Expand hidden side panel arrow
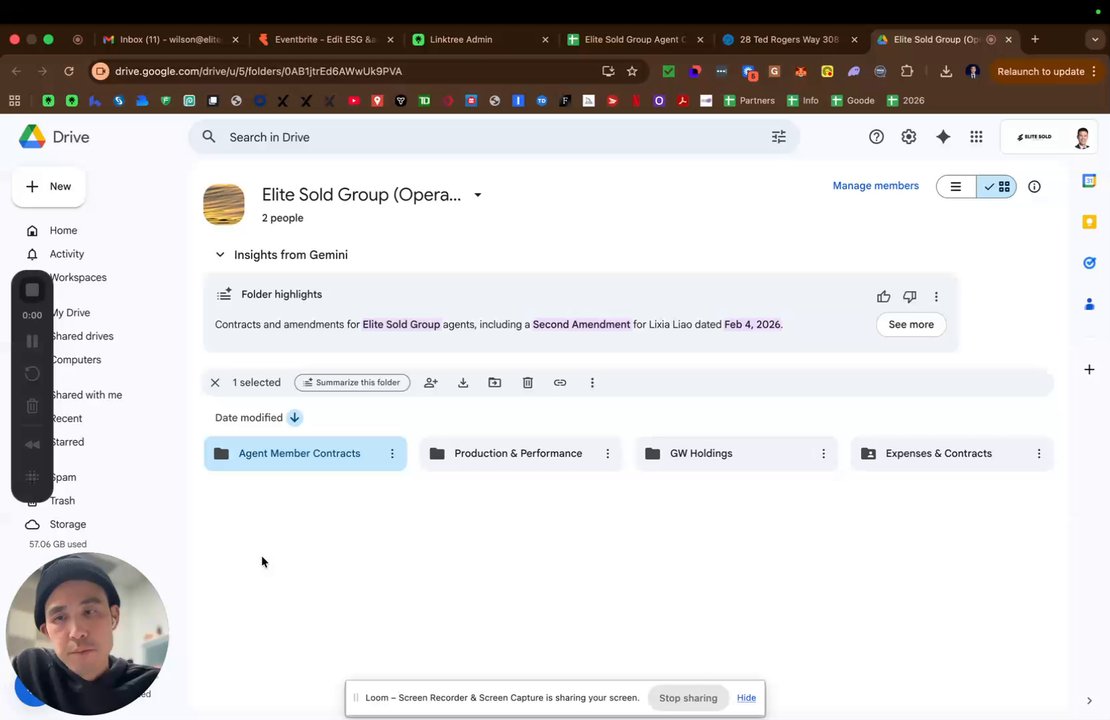Viewport: 1110px width, 720px height. pyautogui.click(x=1089, y=700)
